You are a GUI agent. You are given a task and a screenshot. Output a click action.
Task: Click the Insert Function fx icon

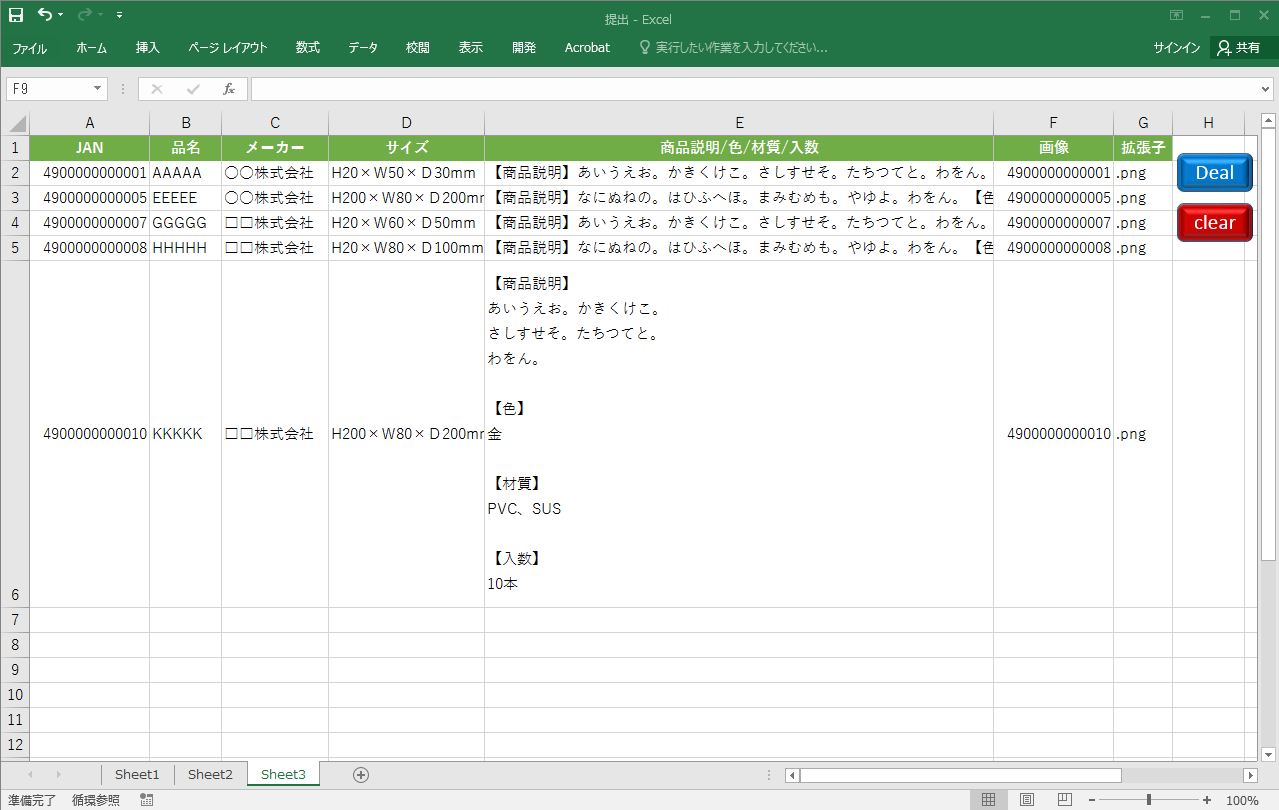click(228, 89)
